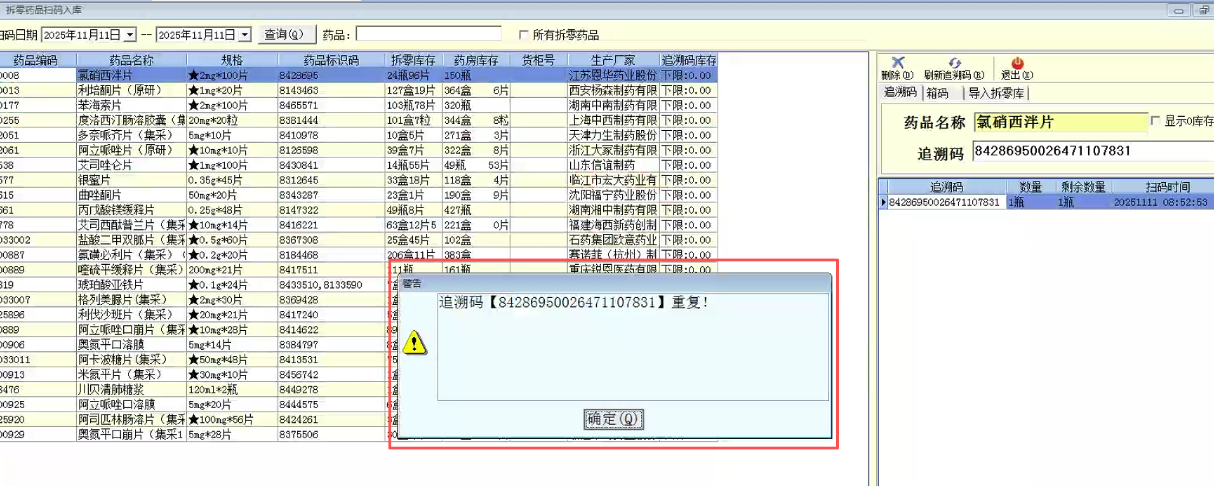Enable the 显示0库存 checkbox
Image resolution: width=1214 pixels, height=486 pixels.
(x=1156, y=121)
